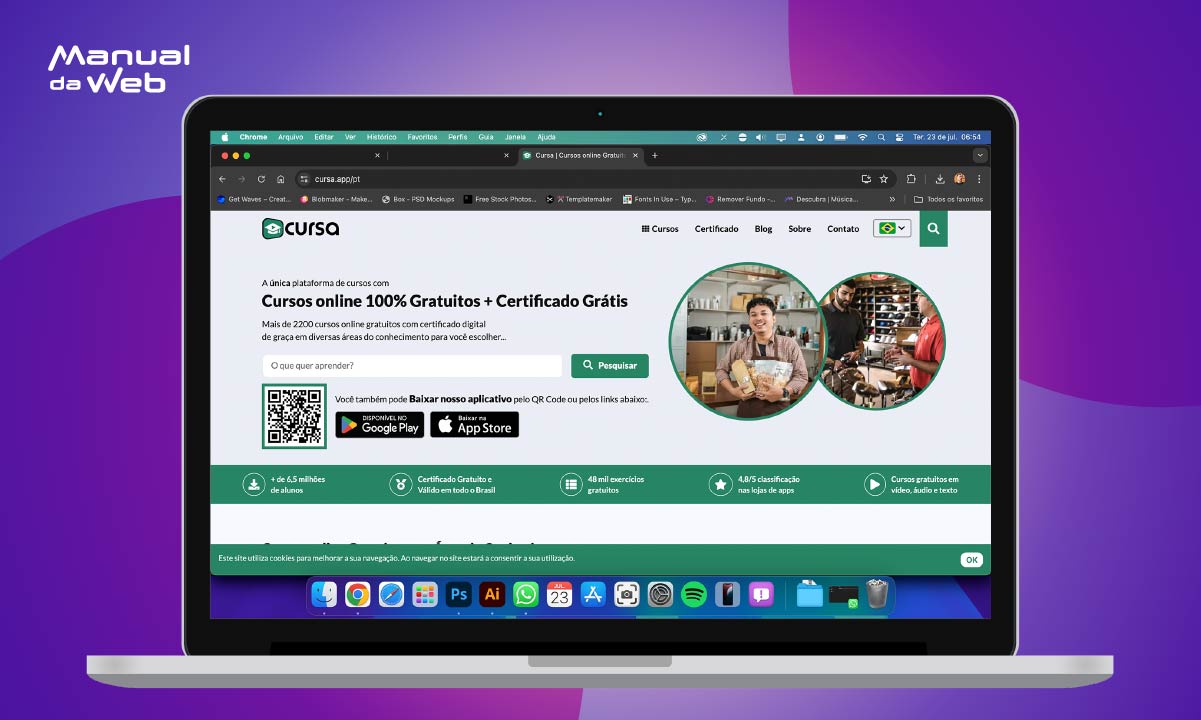Open the Perfis menu
This screenshot has height=720, width=1201.
(457, 137)
